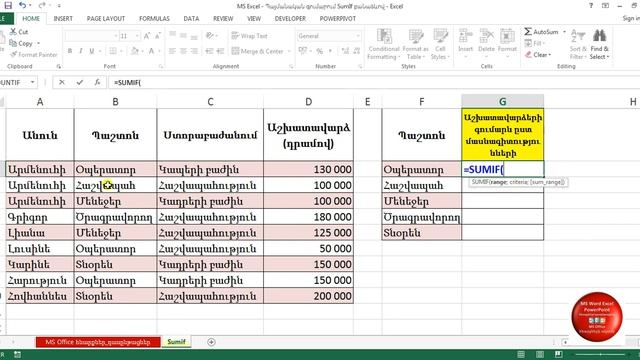
Task: Toggle Center horizontal alignment
Action: coord(183,51)
